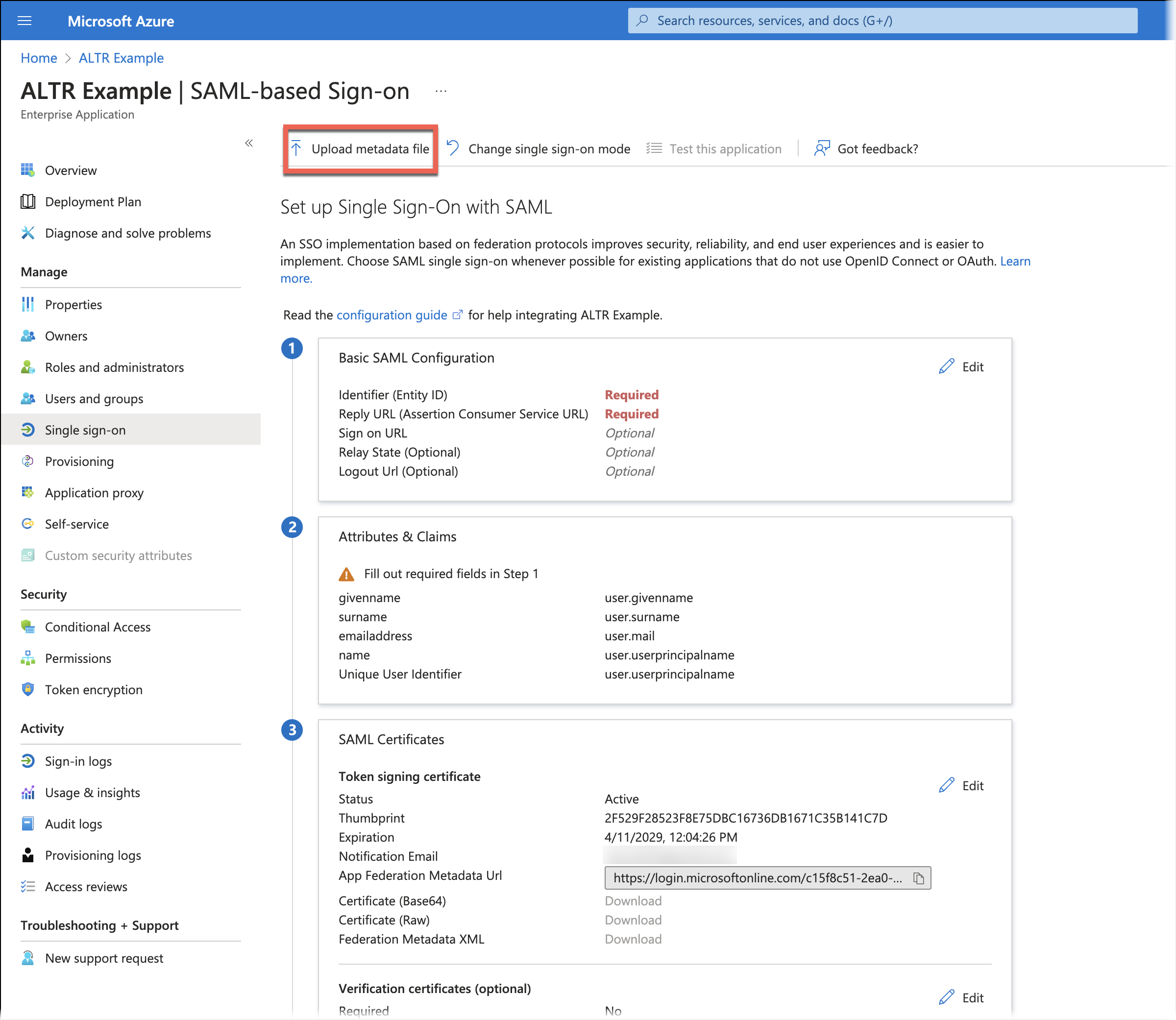Click 'Fill out required fields in Step 1'
Screen dimensions: 1176x1020
pos(451,574)
